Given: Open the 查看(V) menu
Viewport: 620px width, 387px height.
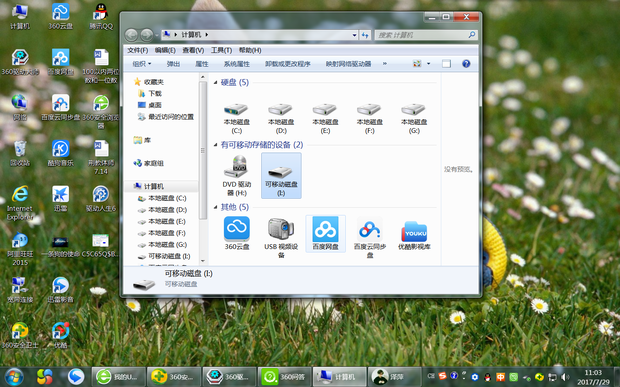Looking at the screenshot, I should tap(193, 50).
